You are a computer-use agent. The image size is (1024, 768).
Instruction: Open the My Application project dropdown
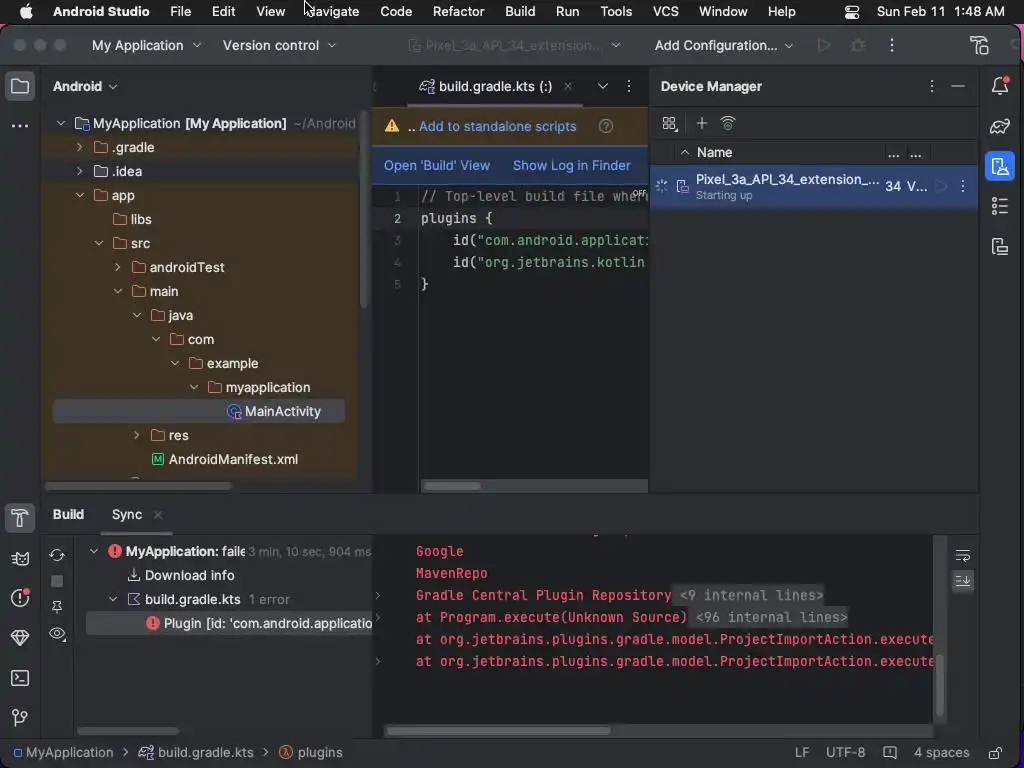click(146, 45)
